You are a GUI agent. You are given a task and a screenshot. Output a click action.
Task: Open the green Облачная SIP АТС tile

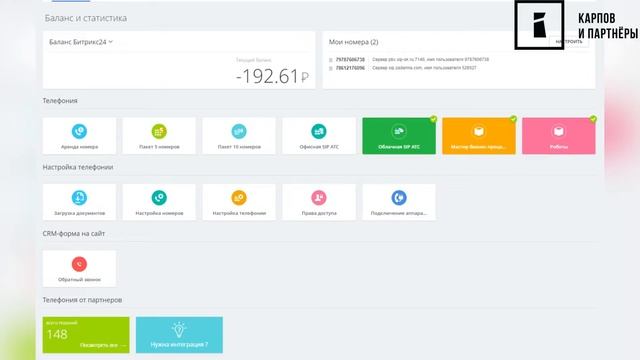[x=399, y=136]
